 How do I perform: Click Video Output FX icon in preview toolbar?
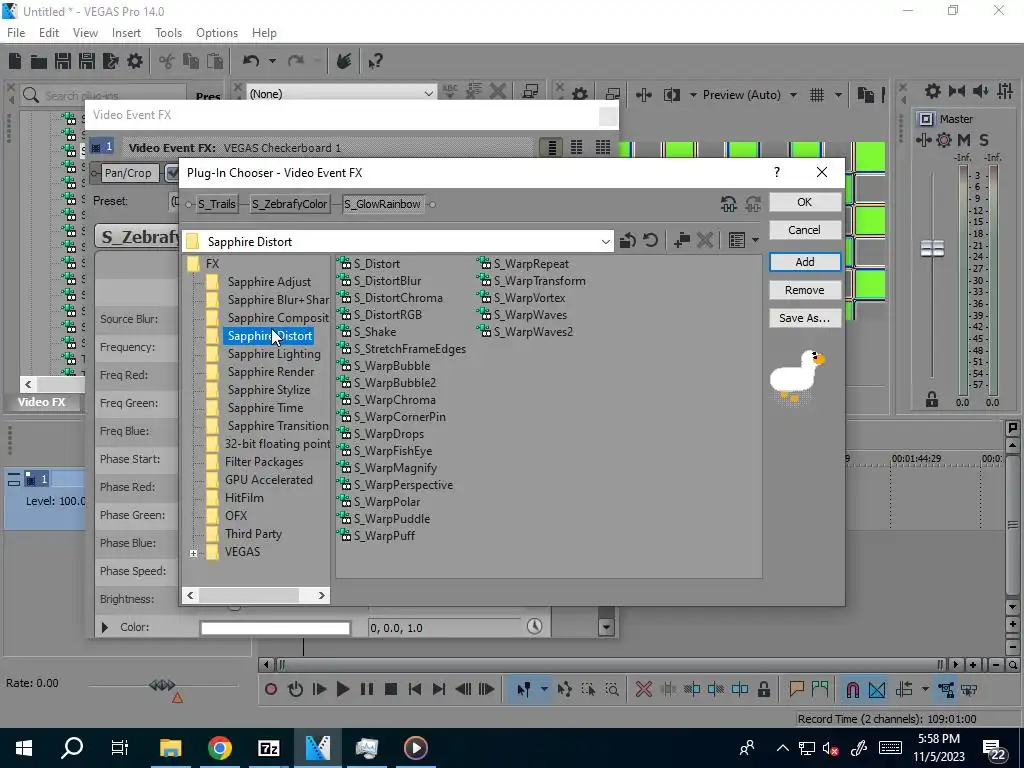coord(644,95)
